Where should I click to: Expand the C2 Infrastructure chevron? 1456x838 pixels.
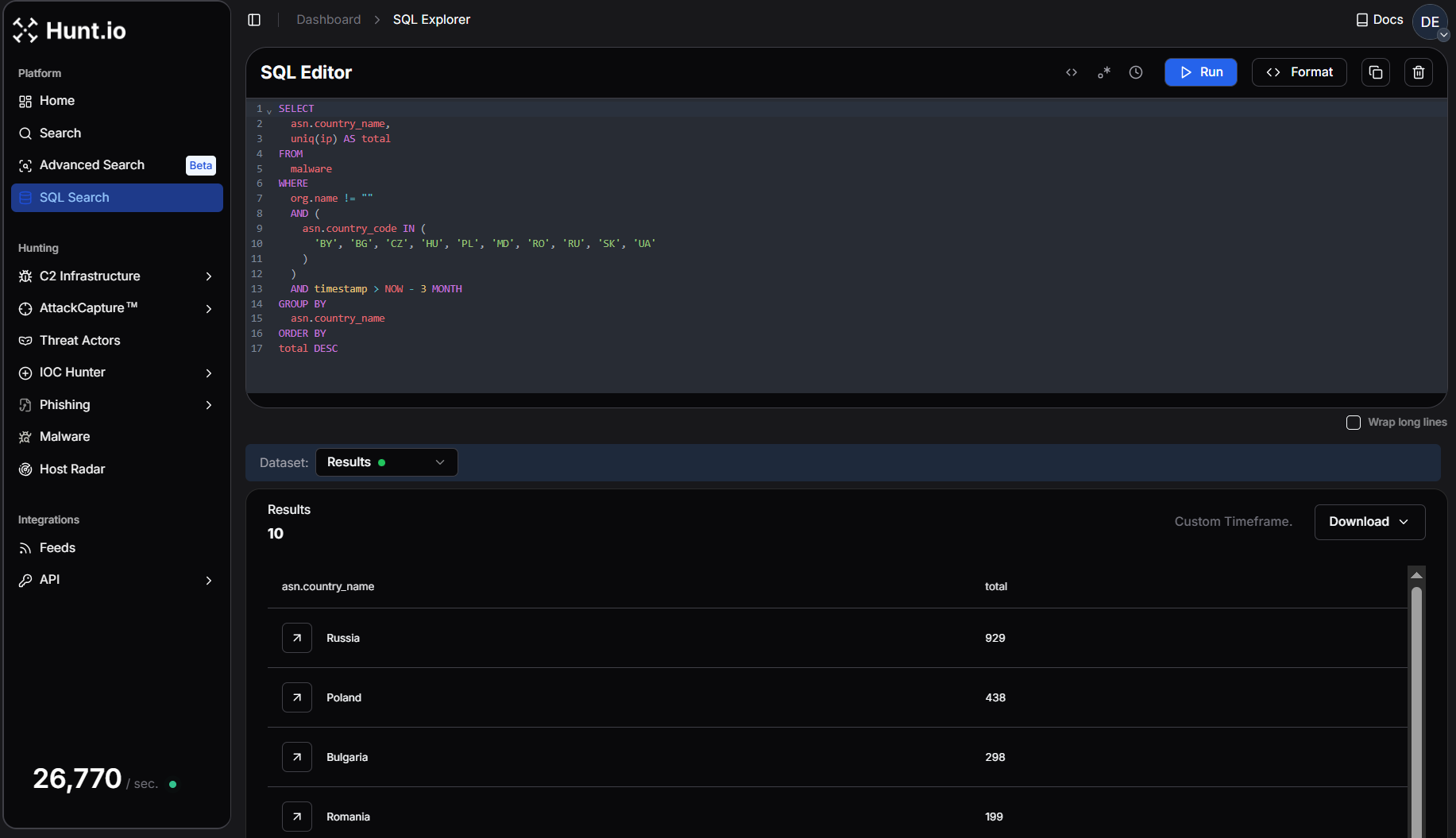point(209,276)
